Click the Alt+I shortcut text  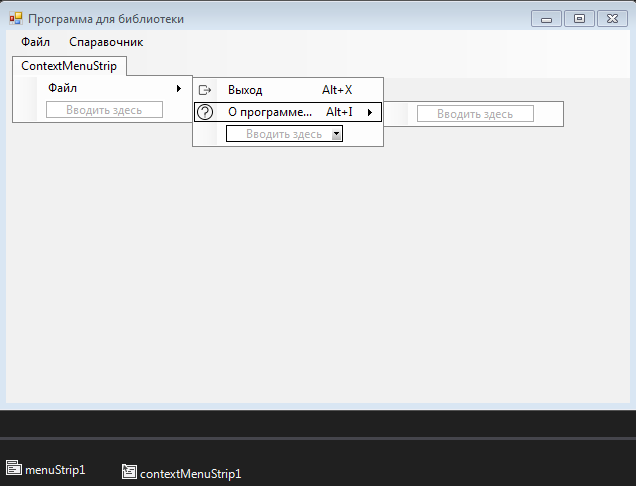point(339,112)
